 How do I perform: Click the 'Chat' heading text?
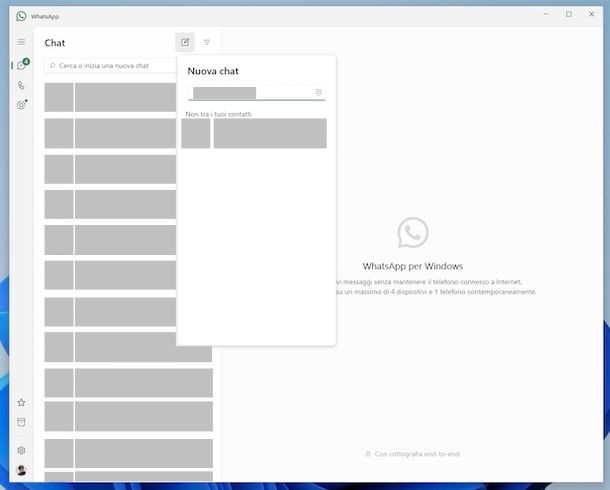click(x=54, y=43)
